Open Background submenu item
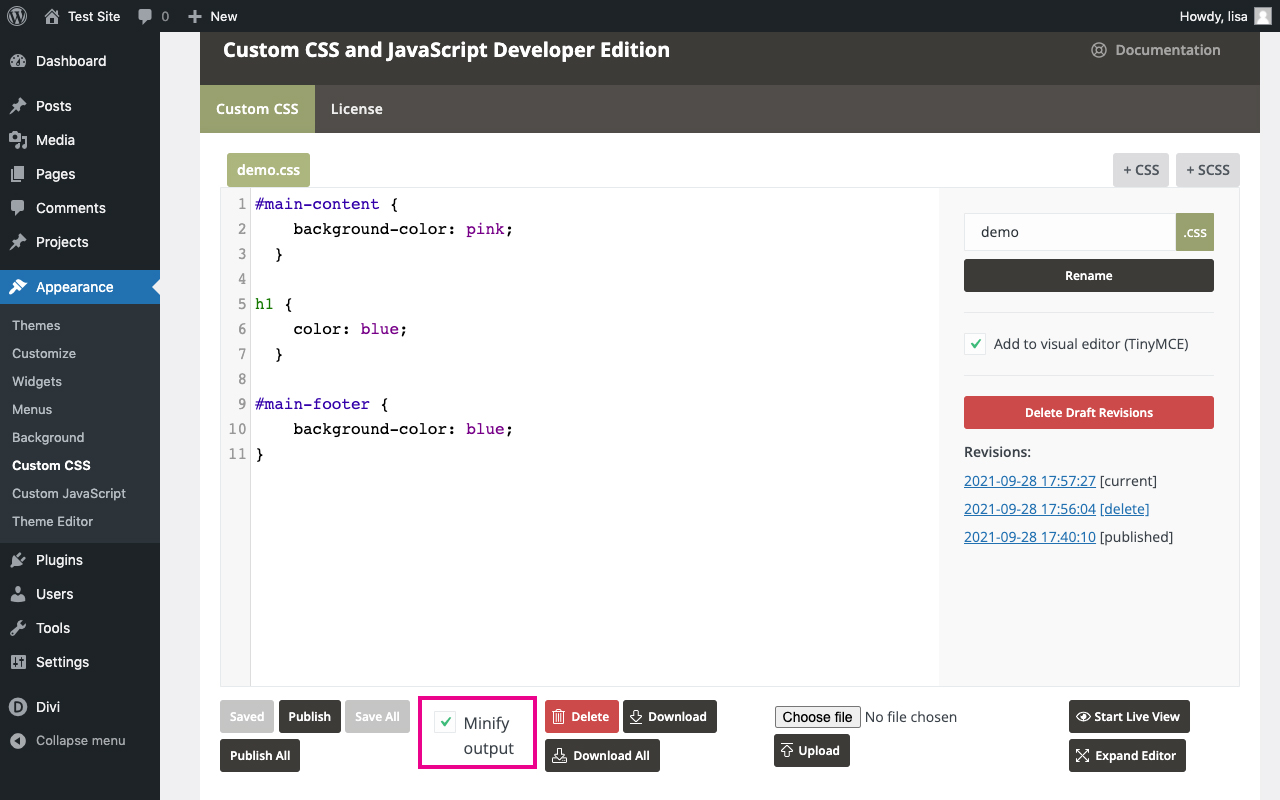Screen dimensions: 1280x800 (x=48, y=437)
